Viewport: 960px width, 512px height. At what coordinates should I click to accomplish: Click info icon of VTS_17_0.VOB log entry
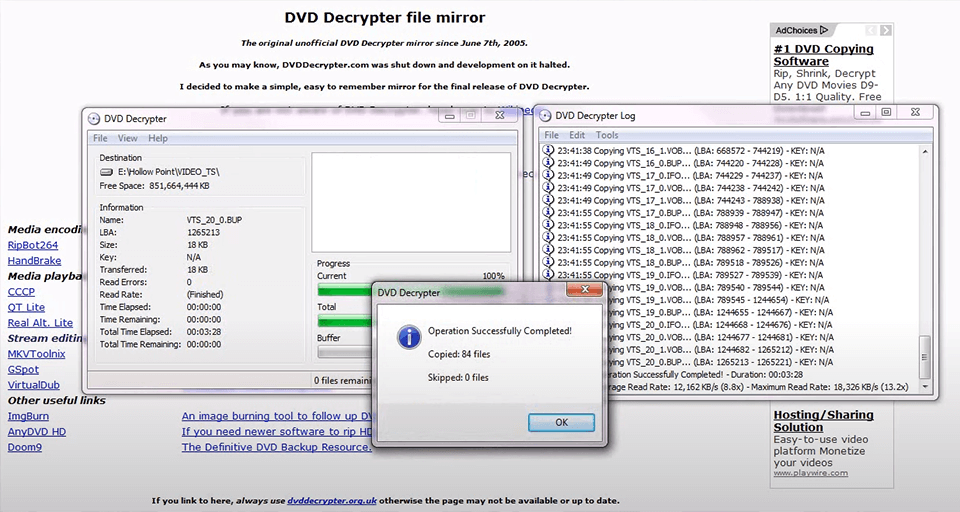[x=548, y=188]
